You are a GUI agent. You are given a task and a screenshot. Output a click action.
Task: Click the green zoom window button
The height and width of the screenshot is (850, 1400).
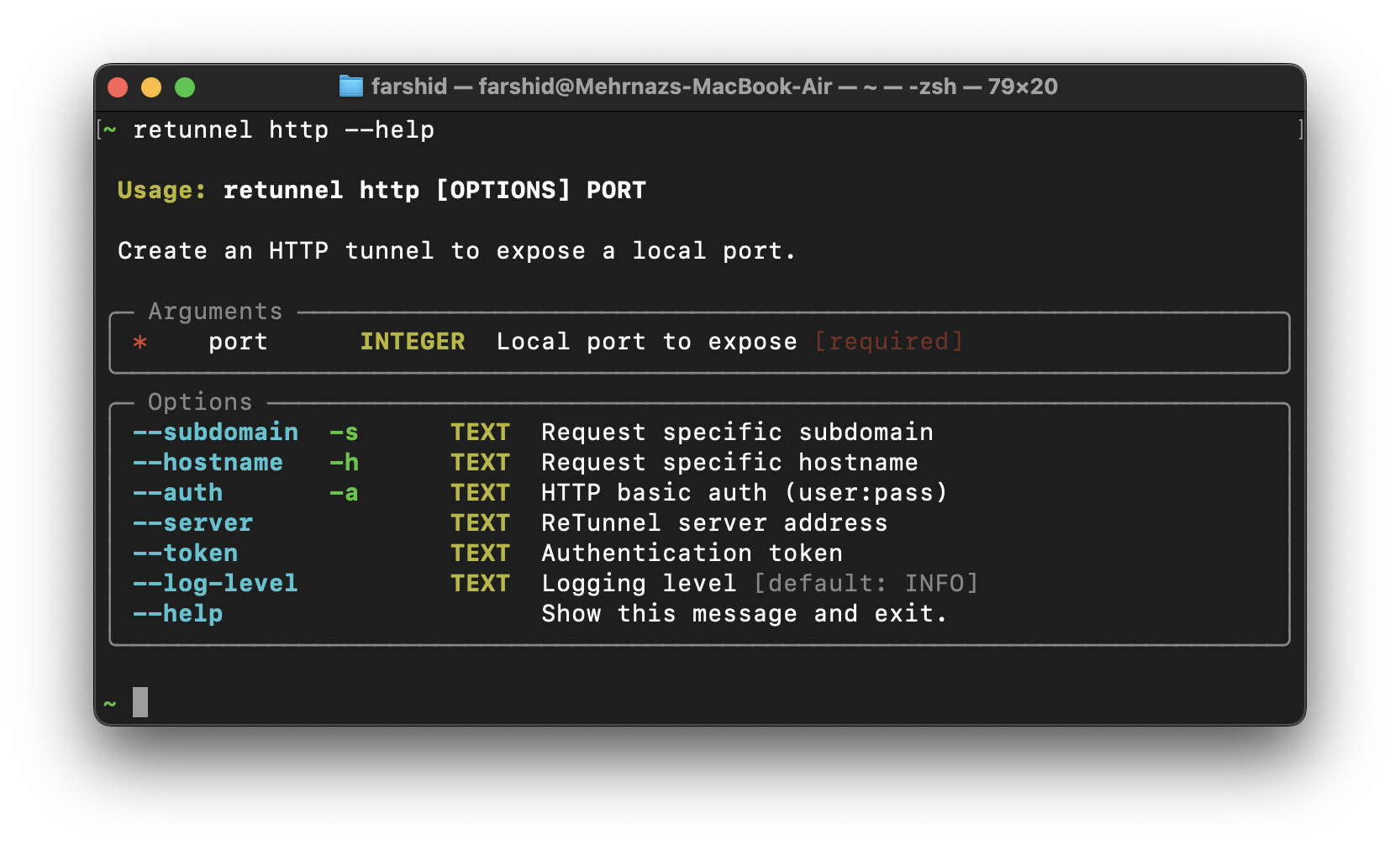coord(185,87)
